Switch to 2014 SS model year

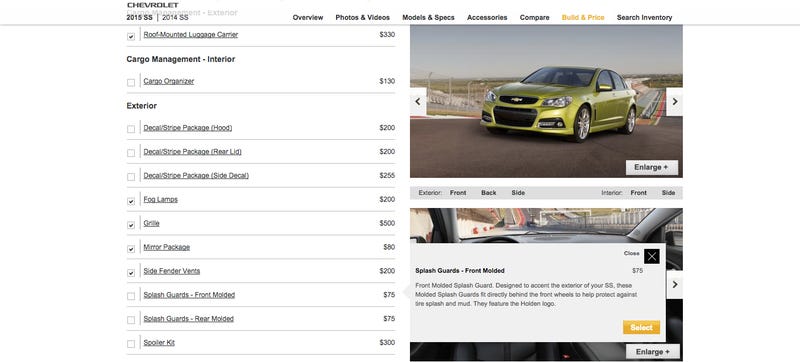[175, 17]
